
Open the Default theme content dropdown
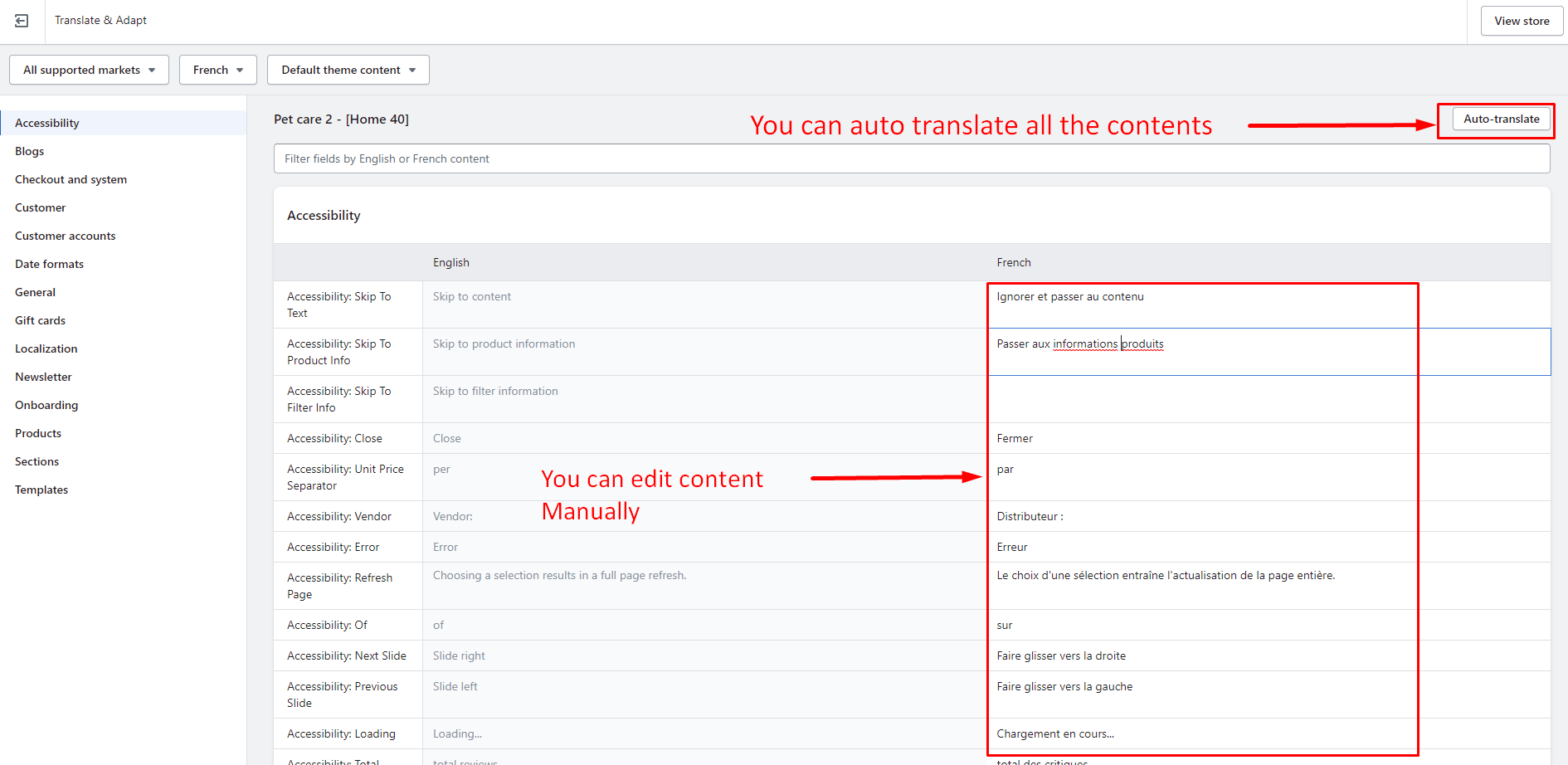click(x=348, y=70)
